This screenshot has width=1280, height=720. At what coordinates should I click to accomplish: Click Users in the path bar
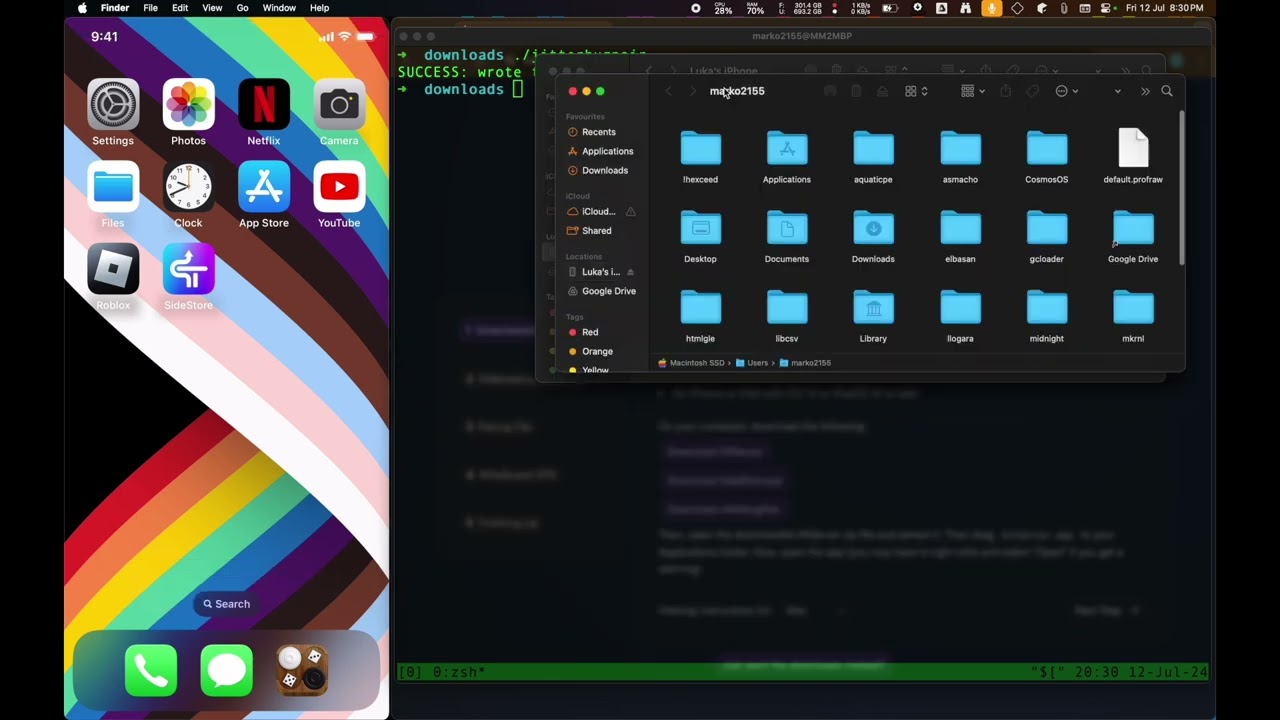[x=757, y=363]
